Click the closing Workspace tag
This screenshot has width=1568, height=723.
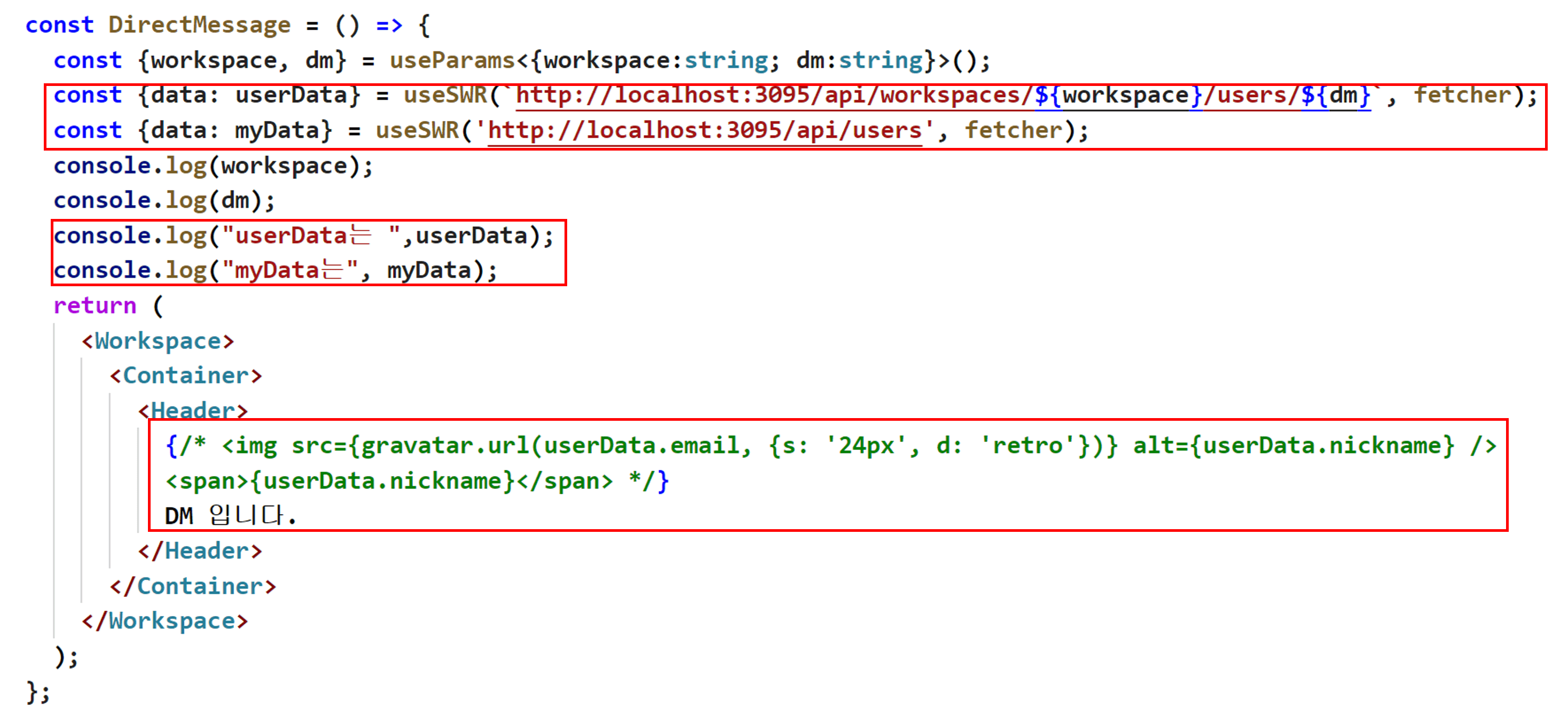(x=164, y=621)
